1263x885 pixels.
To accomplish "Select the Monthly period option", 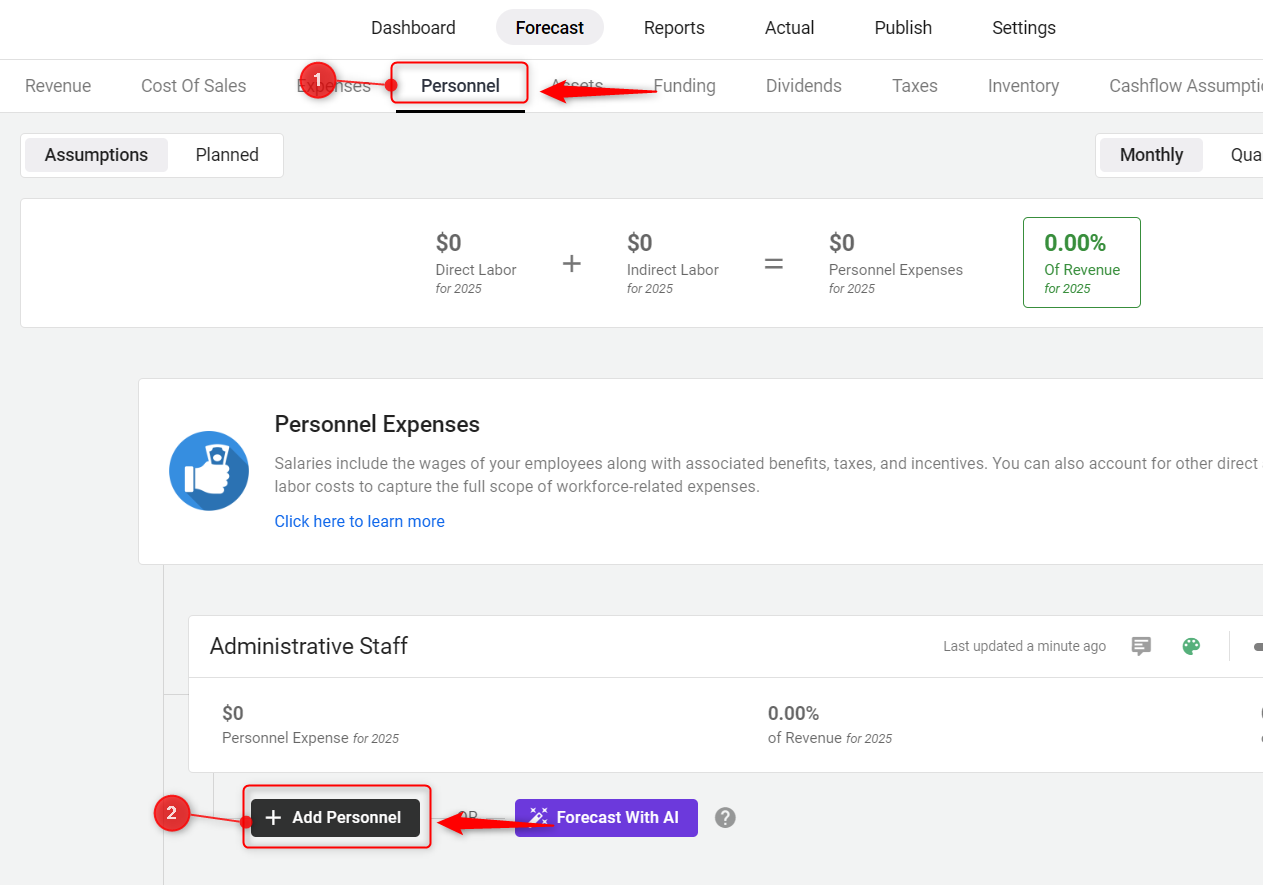I will (1151, 155).
